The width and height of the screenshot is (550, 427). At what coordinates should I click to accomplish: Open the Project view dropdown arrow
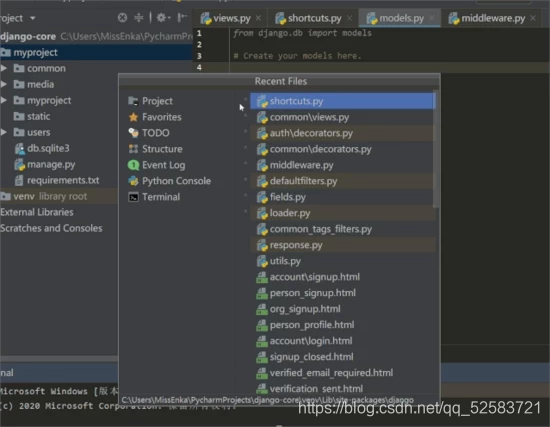click(33, 18)
